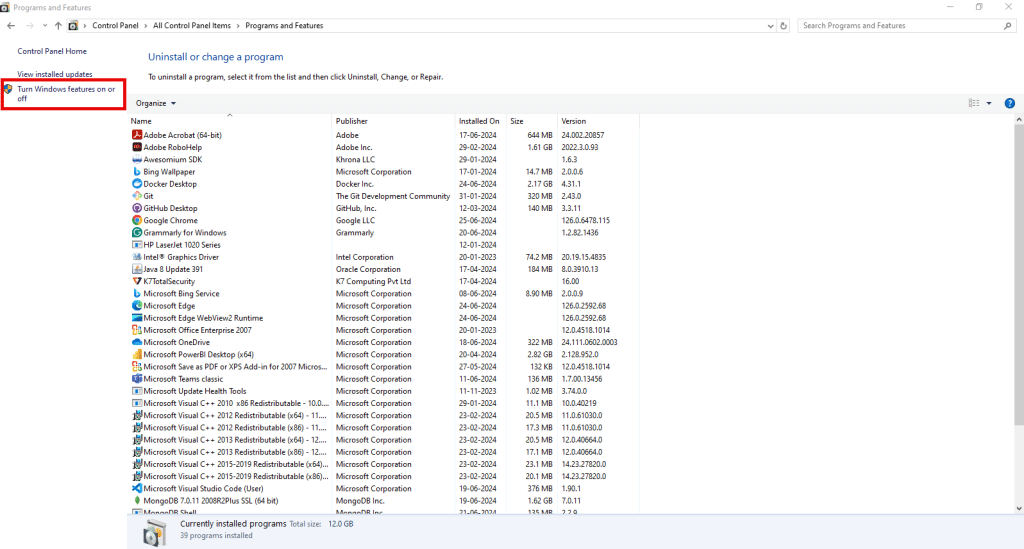Expand the address bar history dropdown

771,26
